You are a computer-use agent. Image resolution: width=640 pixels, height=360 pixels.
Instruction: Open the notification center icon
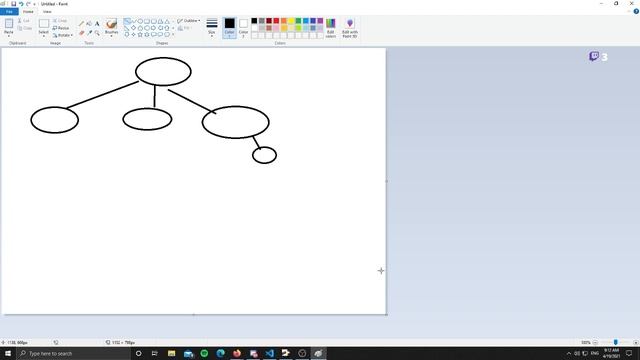(629, 353)
